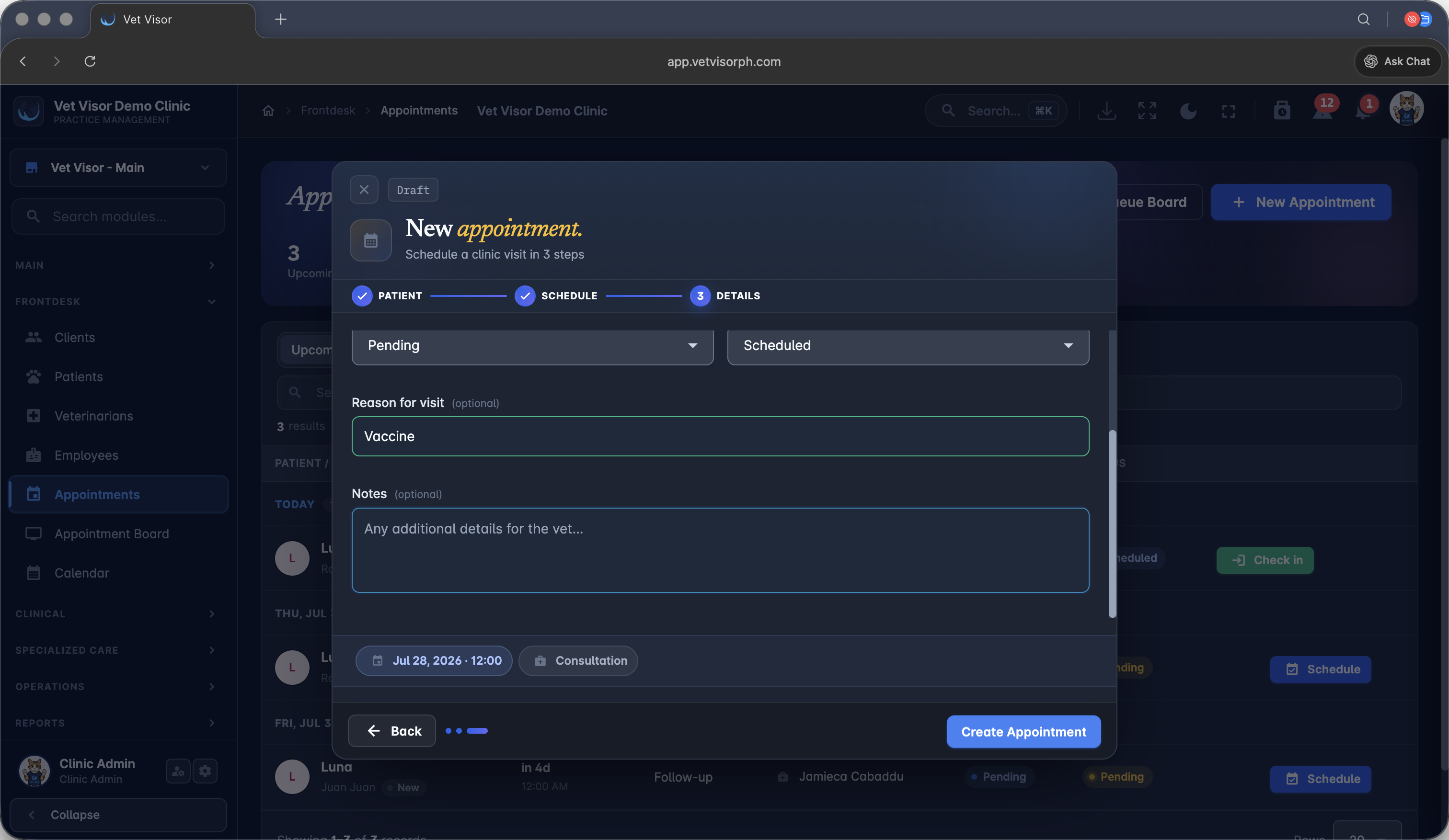Jump to the Patient step
Image resolution: width=1449 pixels, height=840 pixels.
[387, 296]
